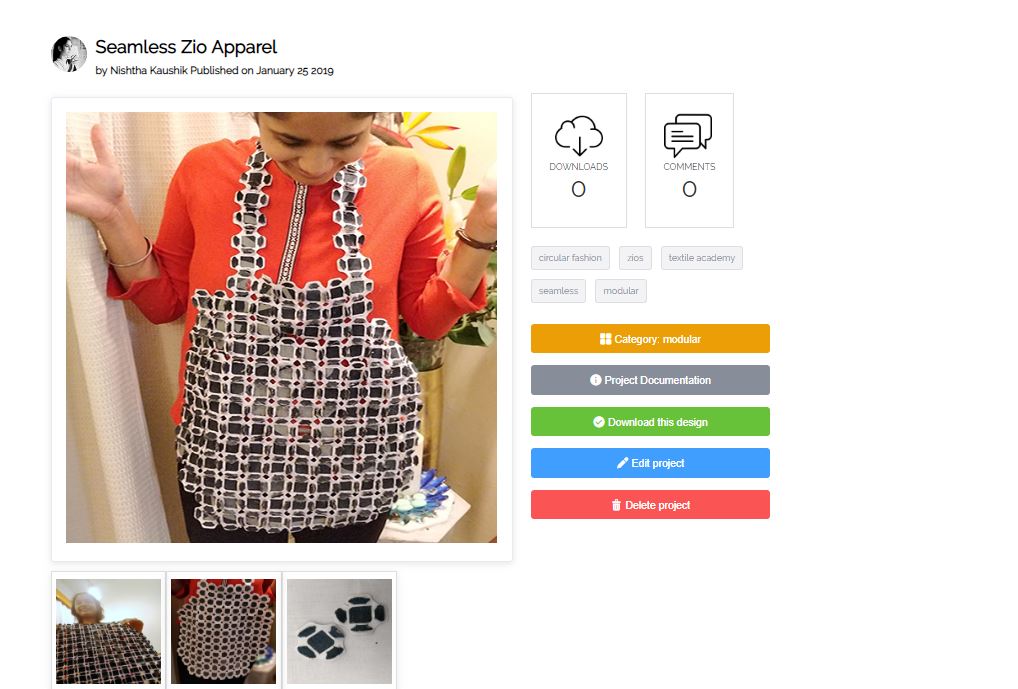The height and width of the screenshot is (689, 1018).
Task: Open the first thumbnail of woman wearing mesh
Action: click(x=108, y=631)
